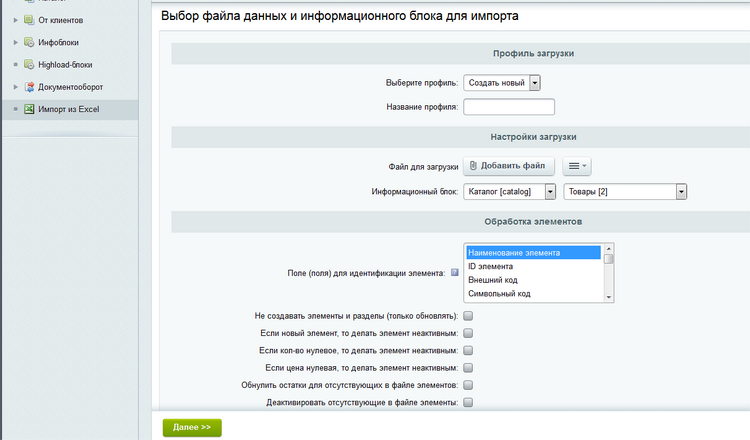
Task: Enable Не создавать элементы и разделы checkbox
Action: (x=468, y=316)
